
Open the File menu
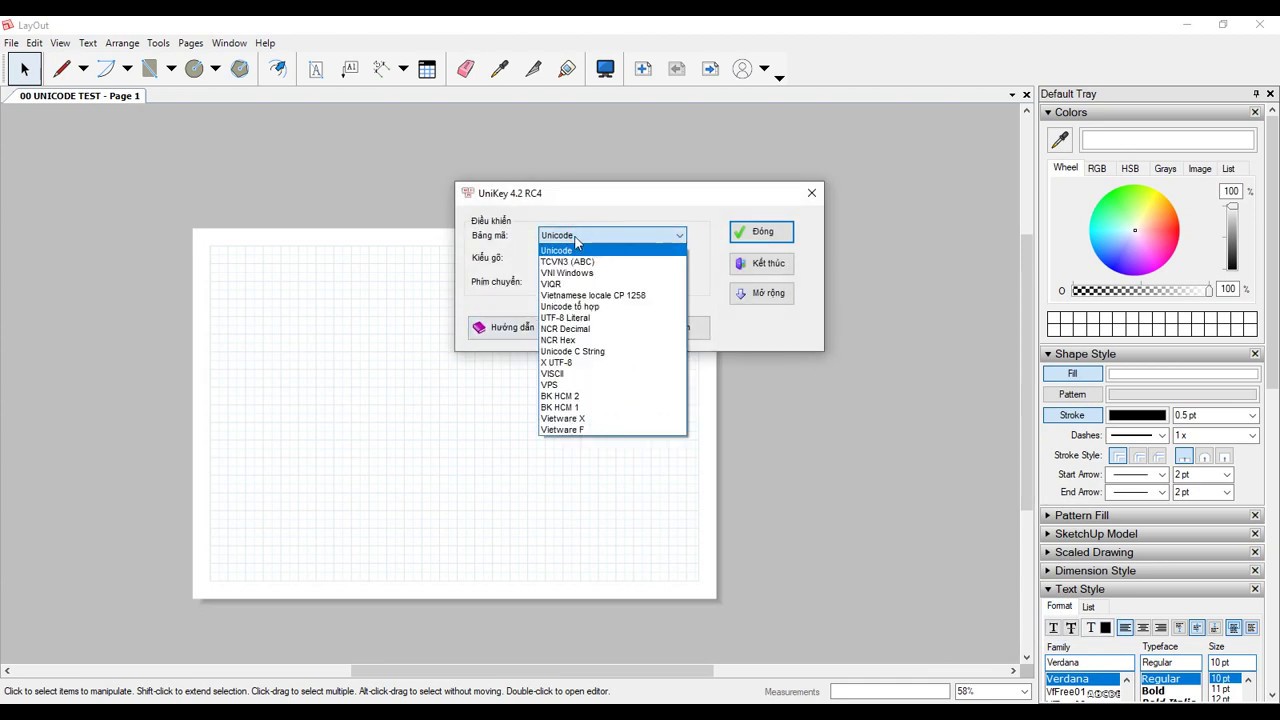tap(11, 43)
